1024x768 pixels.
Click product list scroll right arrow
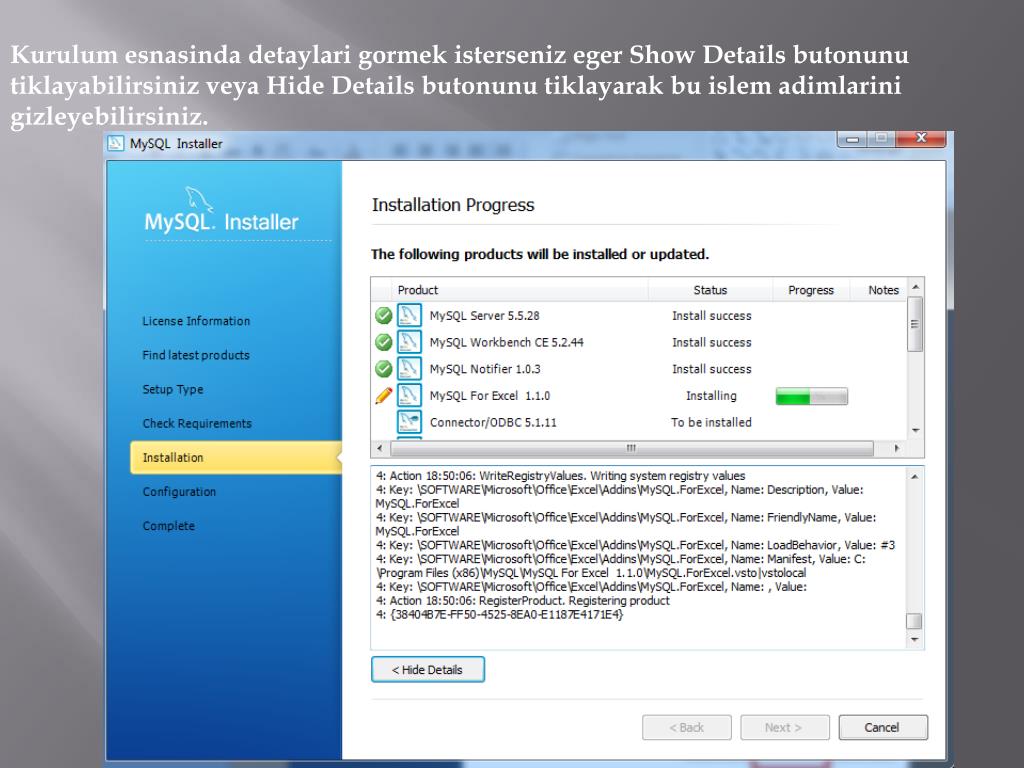click(897, 448)
